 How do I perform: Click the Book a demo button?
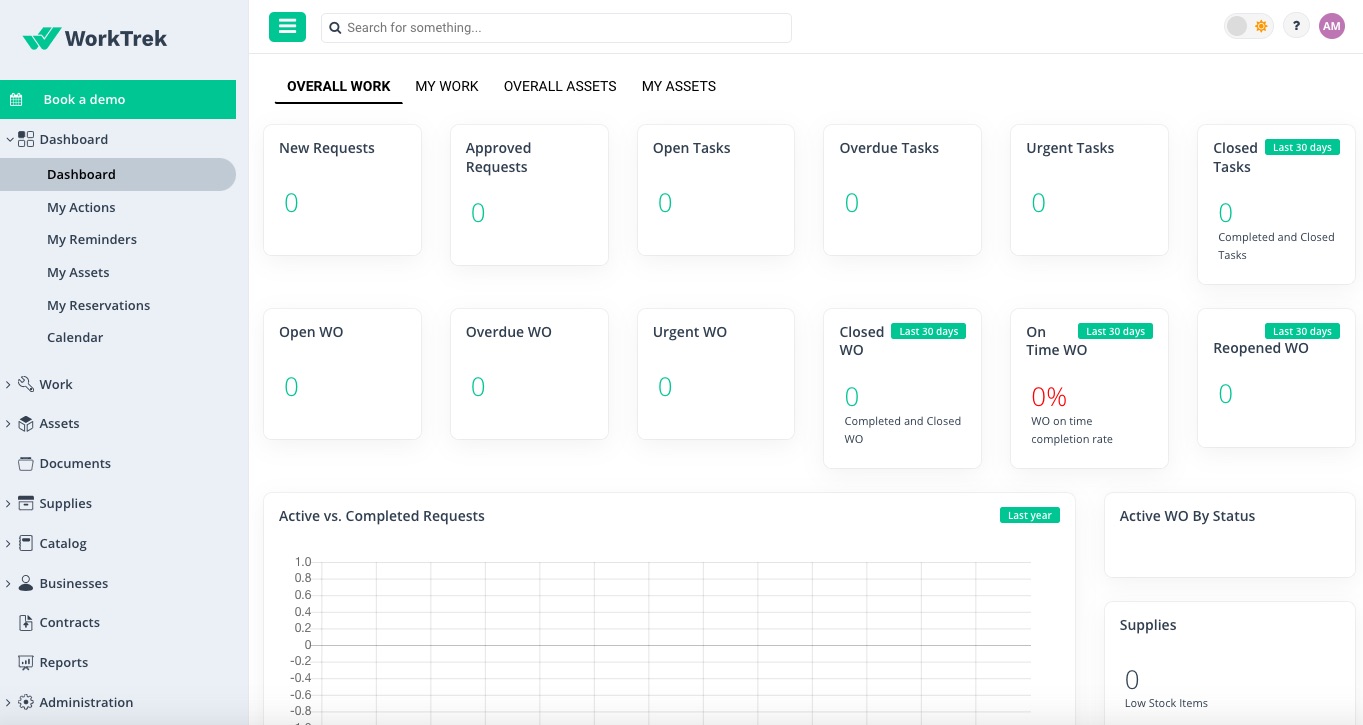(x=118, y=100)
